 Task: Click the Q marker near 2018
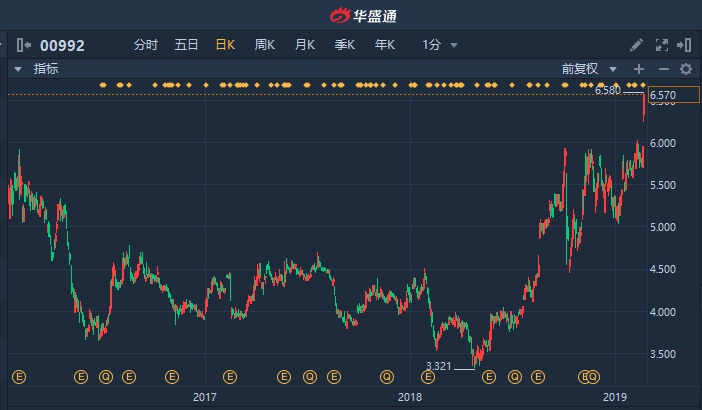tap(386, 377)
